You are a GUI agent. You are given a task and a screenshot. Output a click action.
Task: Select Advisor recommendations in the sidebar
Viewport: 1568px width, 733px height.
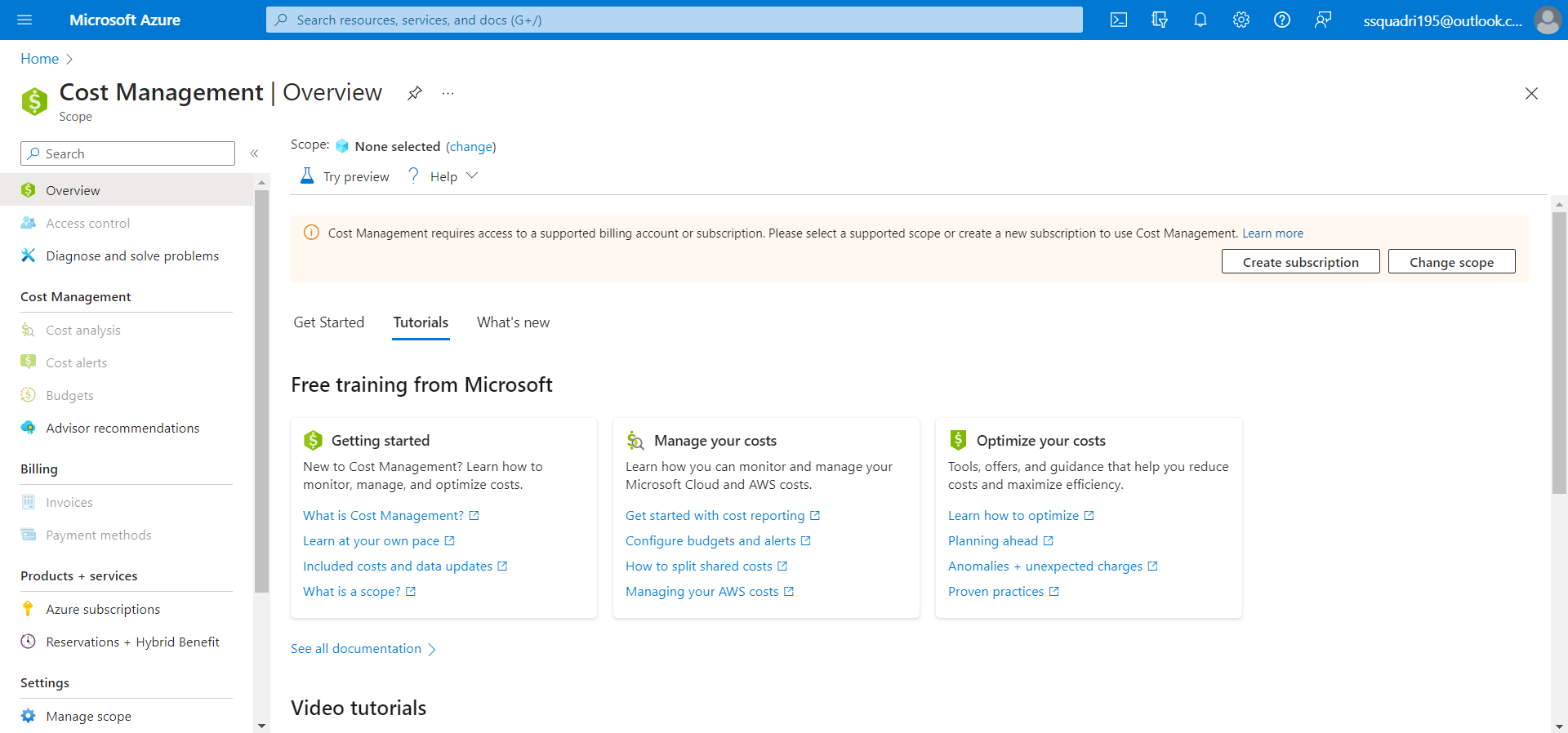point(122,429)
